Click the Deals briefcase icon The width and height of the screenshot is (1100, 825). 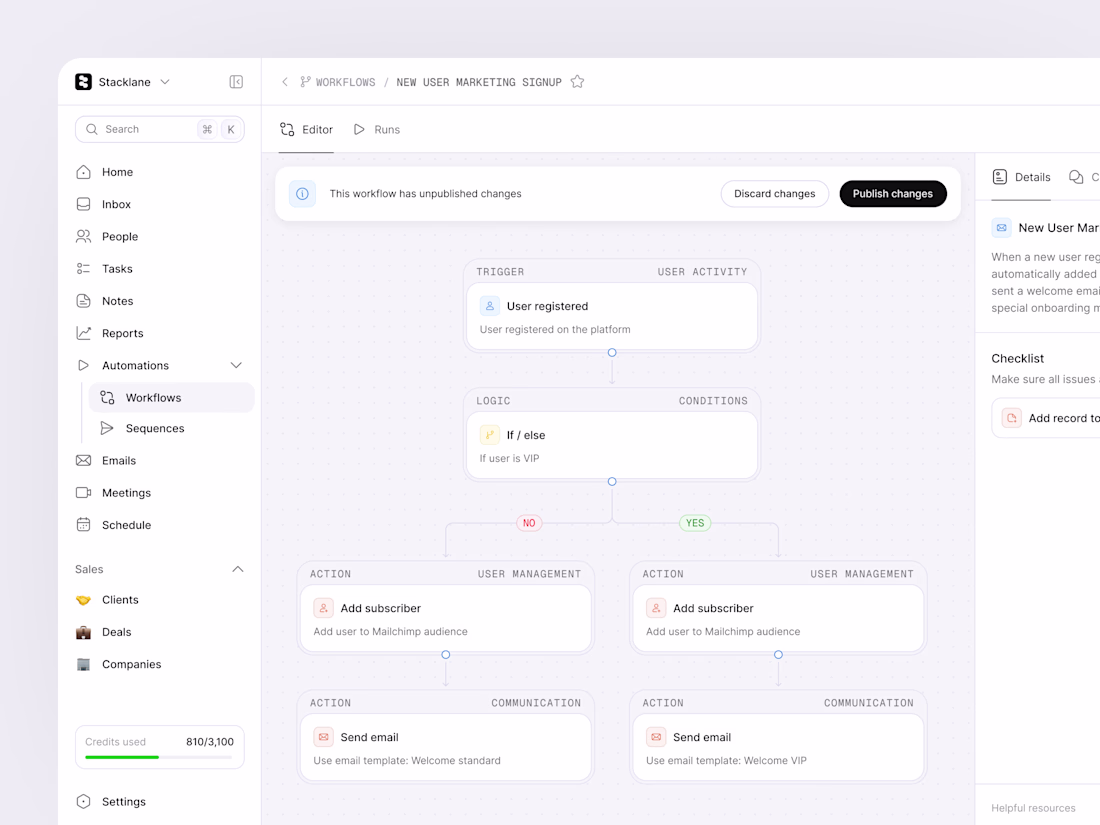click(x=83, y=632)
